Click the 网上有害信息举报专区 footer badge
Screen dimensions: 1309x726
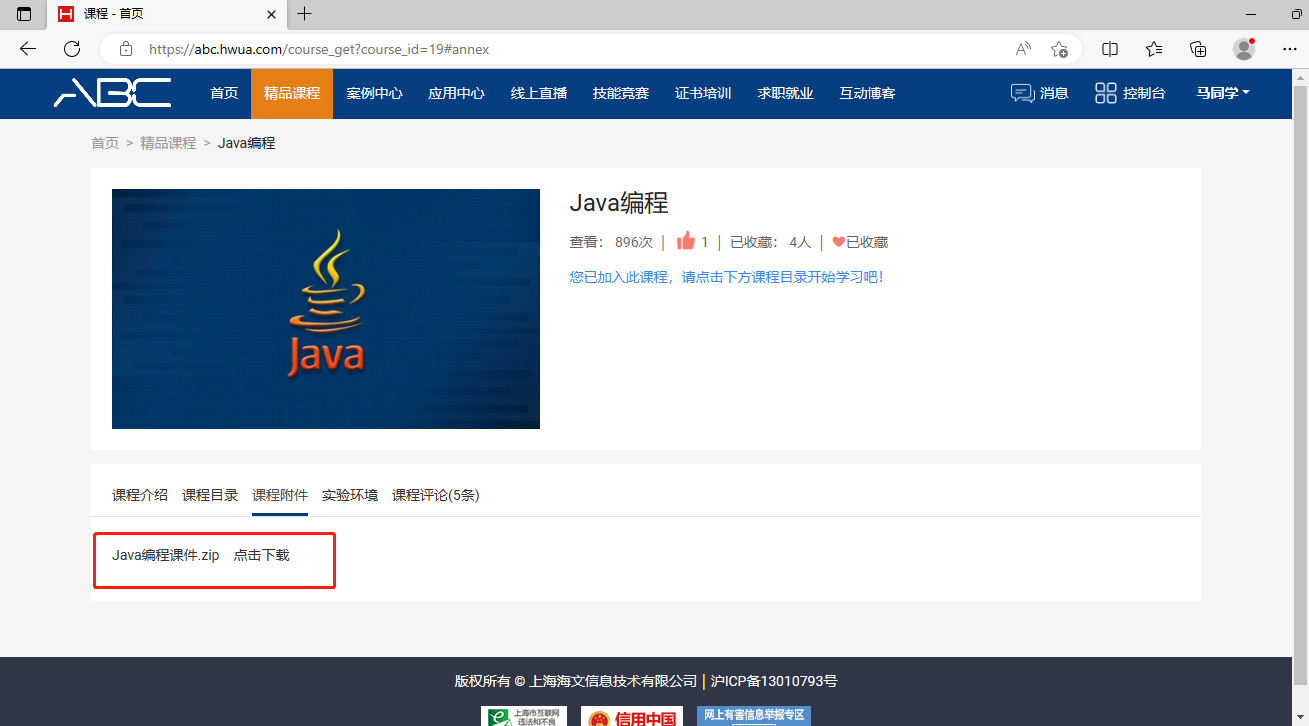[x=754, y=715]
